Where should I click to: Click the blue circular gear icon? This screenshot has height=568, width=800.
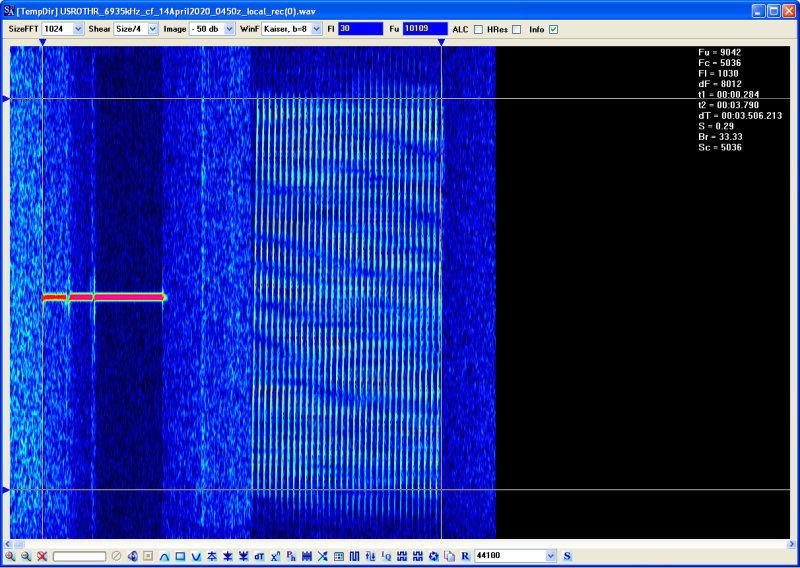tap(433, 556)
